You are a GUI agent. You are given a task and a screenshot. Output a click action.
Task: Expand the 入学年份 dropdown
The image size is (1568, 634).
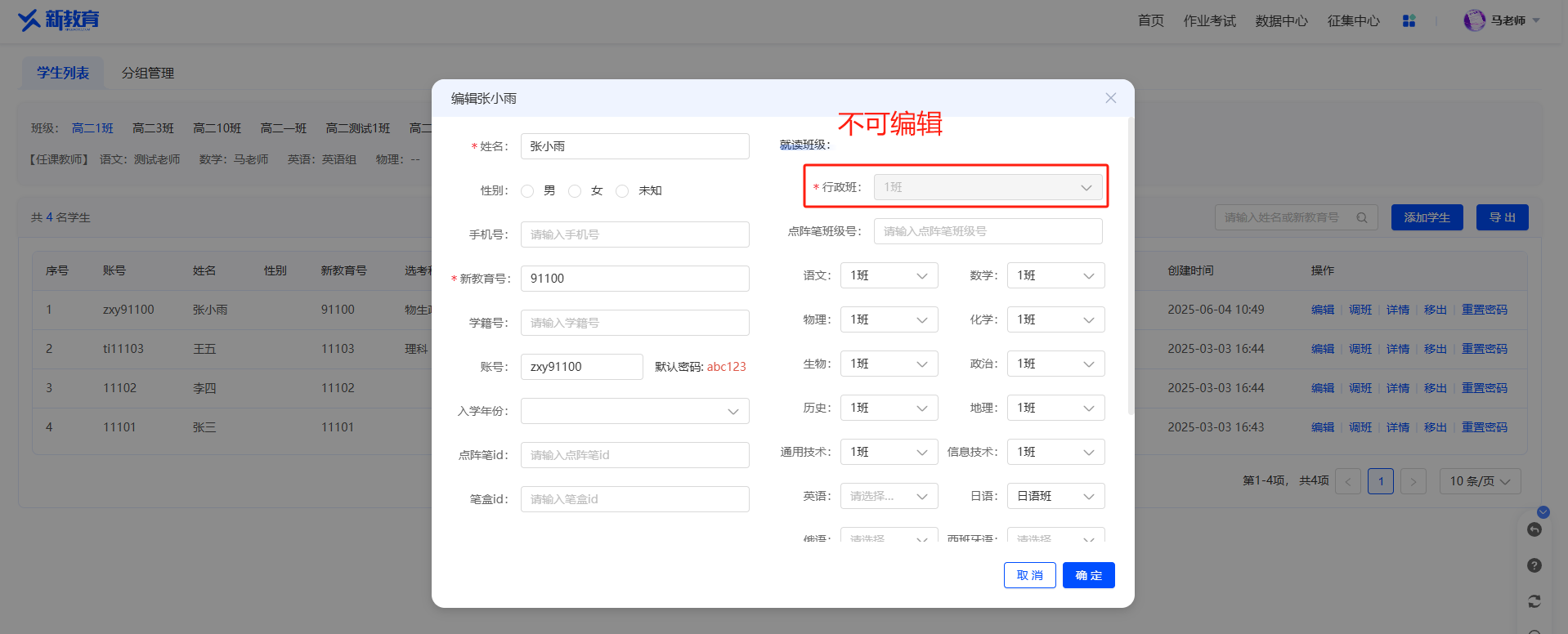(635, 411)
